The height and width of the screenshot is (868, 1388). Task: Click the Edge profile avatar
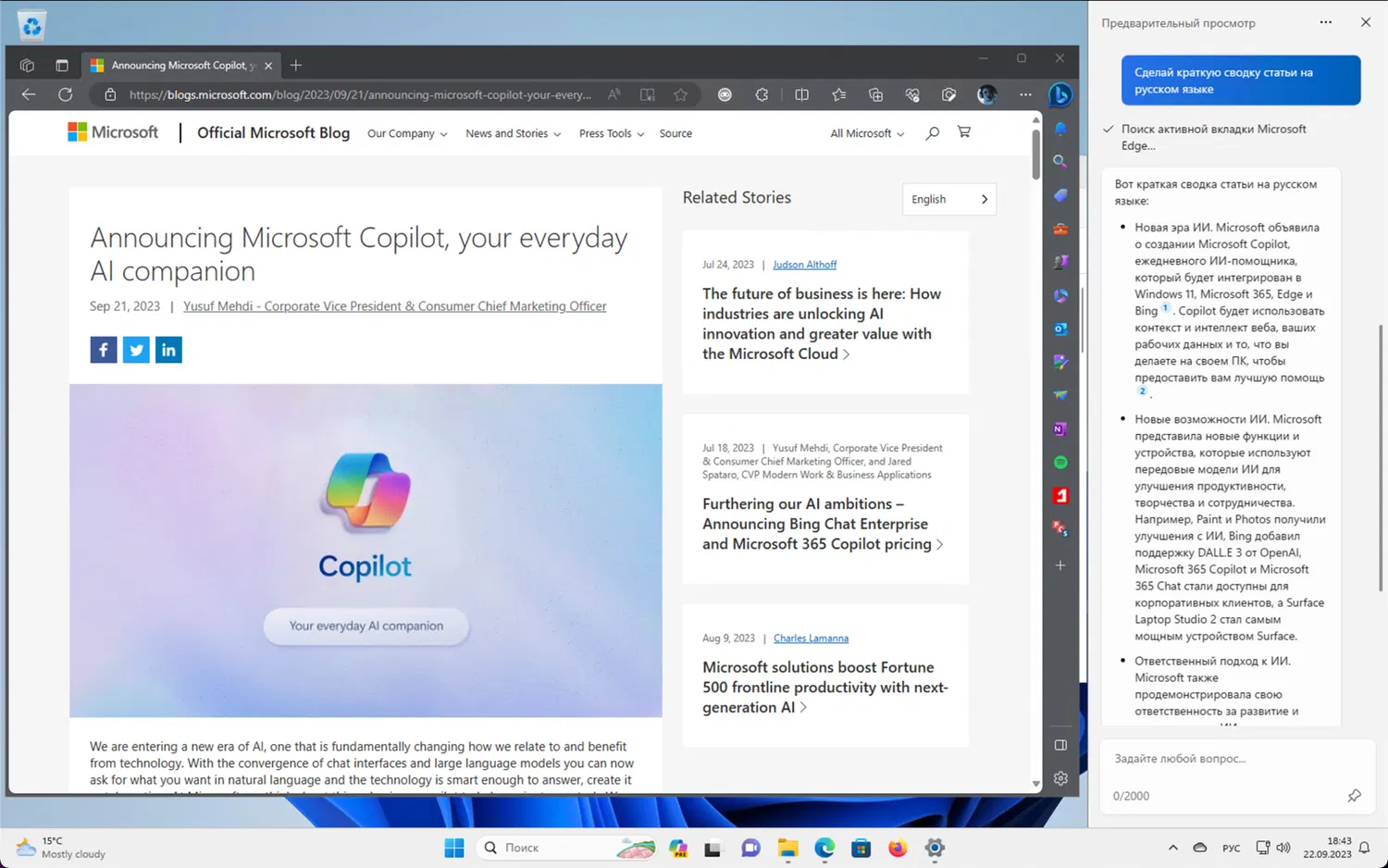pyautogui.click(x=987, y=94)
